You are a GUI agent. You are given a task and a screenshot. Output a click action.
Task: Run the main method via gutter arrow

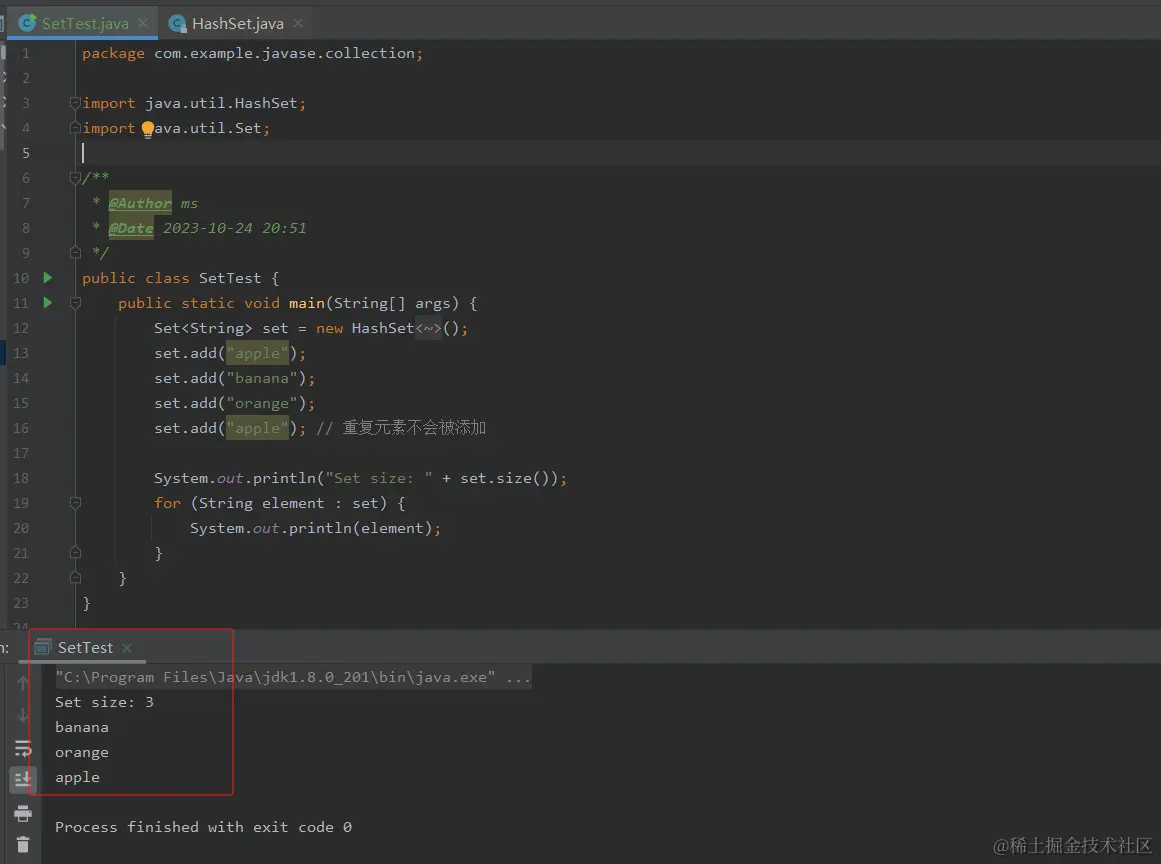coord(48,303)
